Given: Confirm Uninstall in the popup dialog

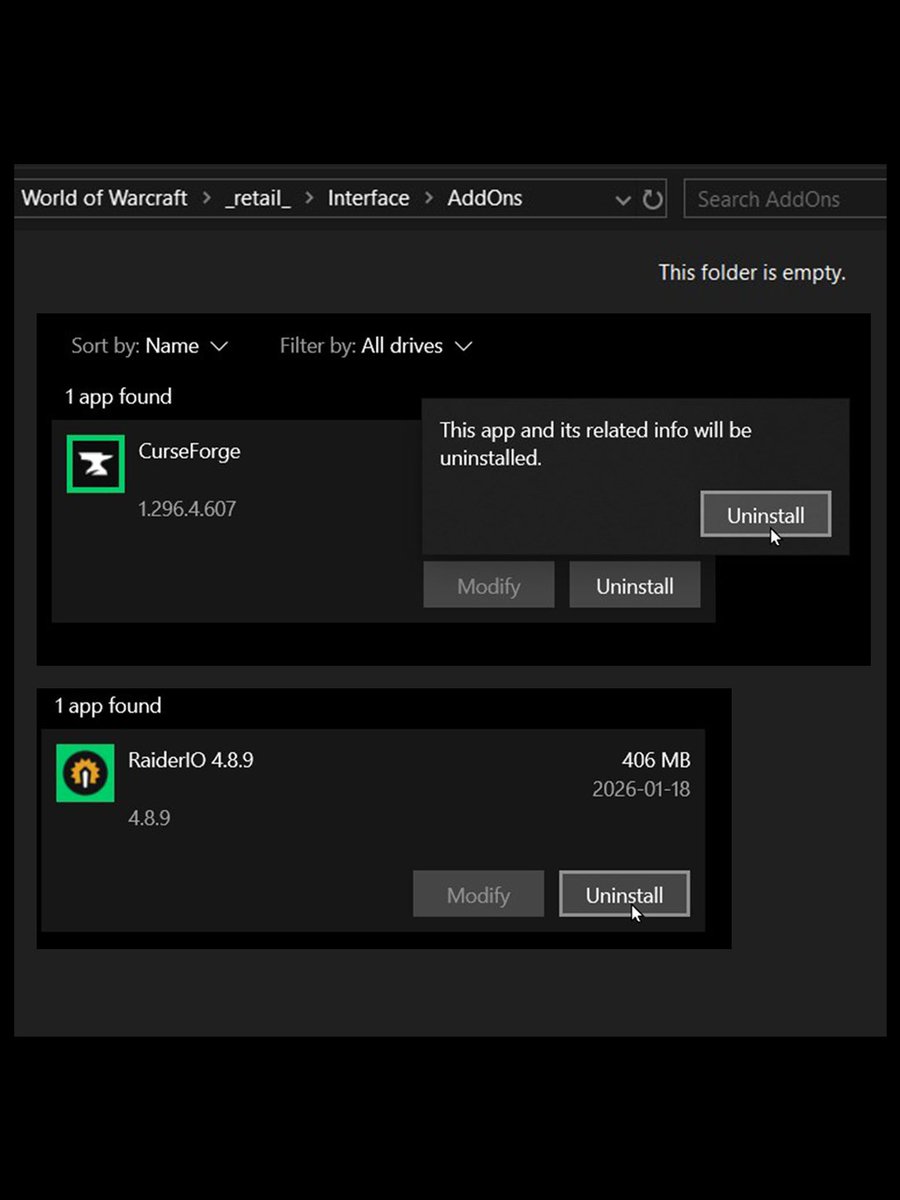Looking at the screenshot, I should pyautogui.click(x=766, y=515).
